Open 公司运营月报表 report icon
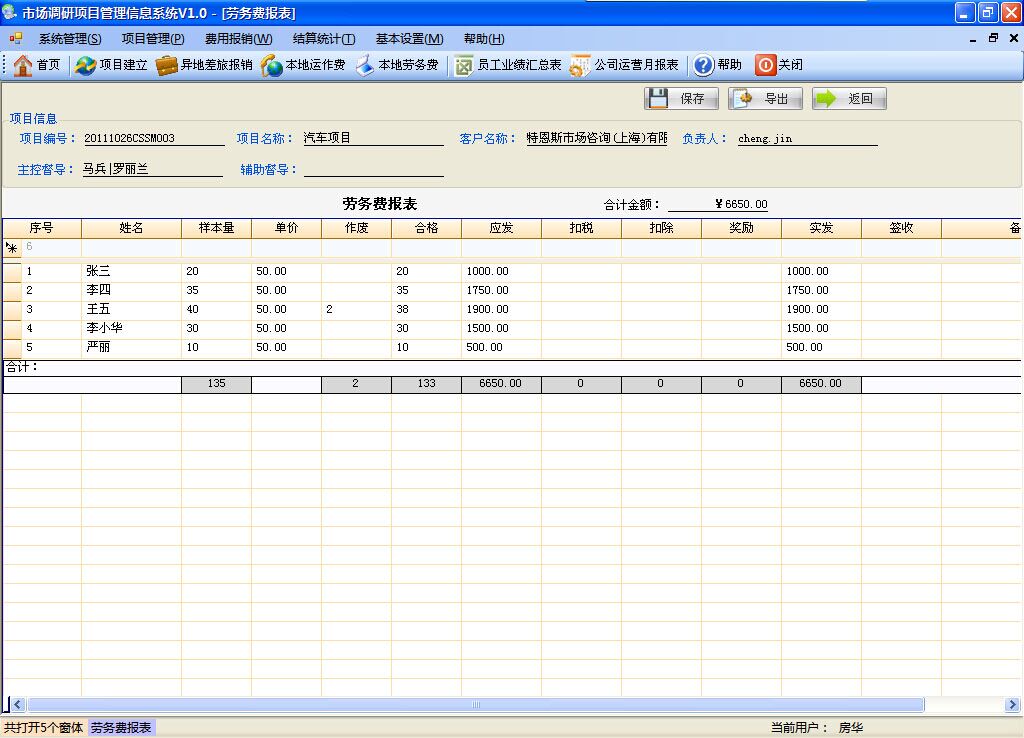Screen dimensions: 1024x738 click(x=581, y=65)
